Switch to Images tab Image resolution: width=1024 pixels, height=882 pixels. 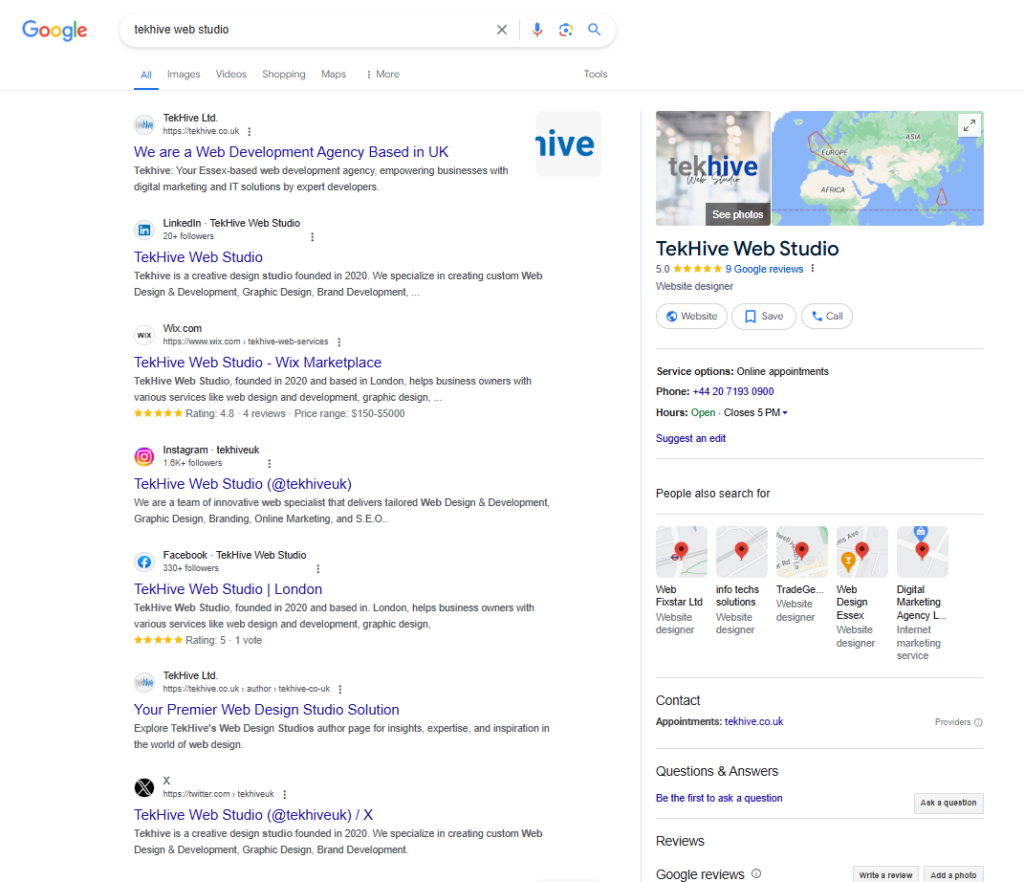pos(184,74)
